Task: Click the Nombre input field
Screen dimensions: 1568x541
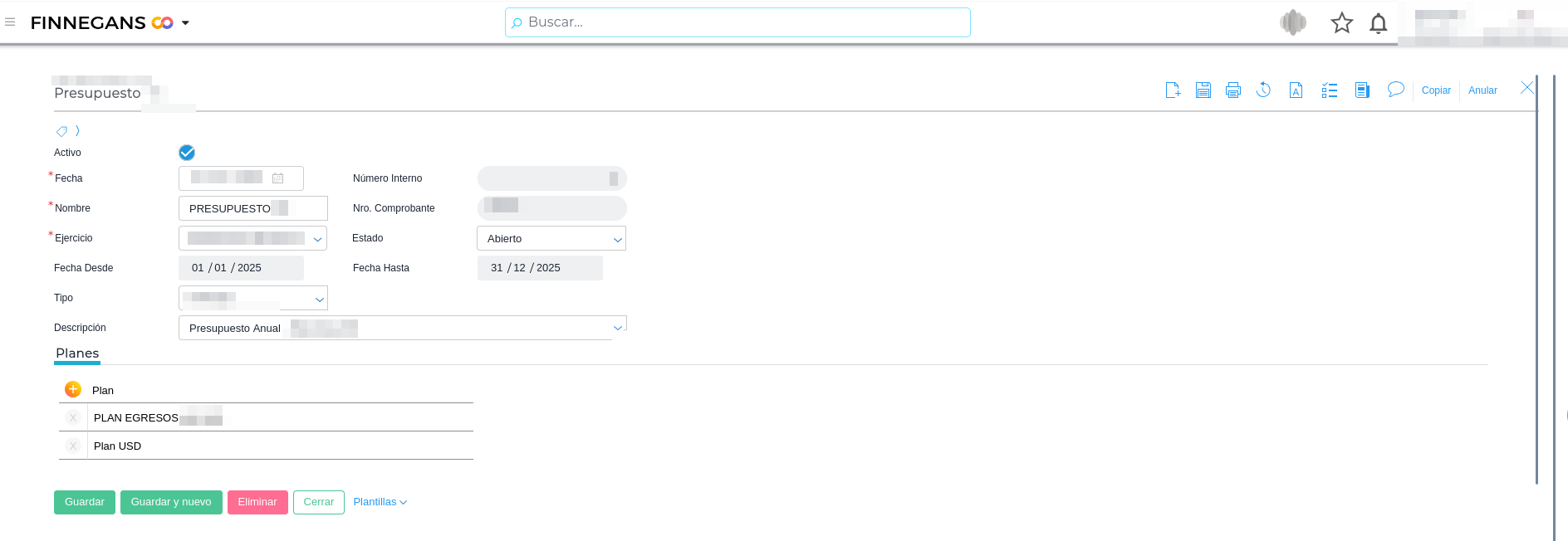Action: coord(253,208)
